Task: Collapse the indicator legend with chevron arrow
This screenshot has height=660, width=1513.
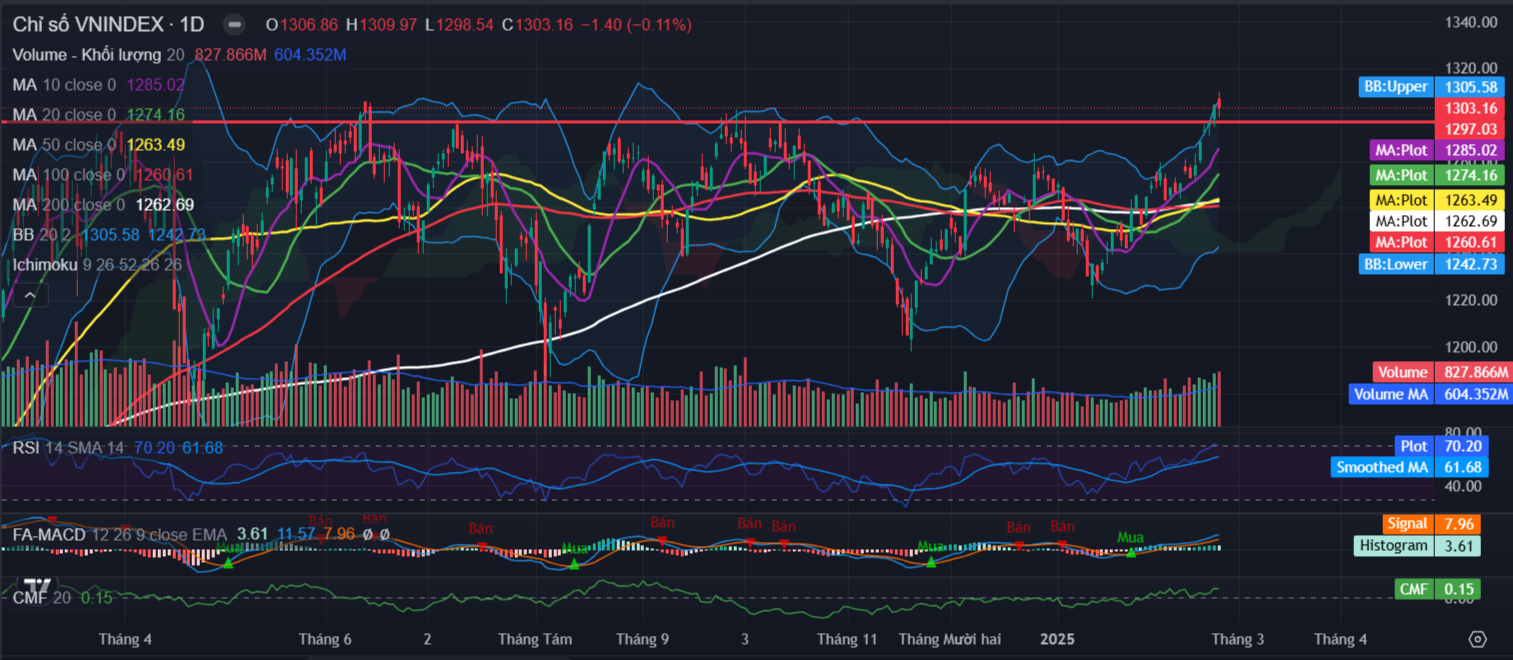Action: [29, 295]
